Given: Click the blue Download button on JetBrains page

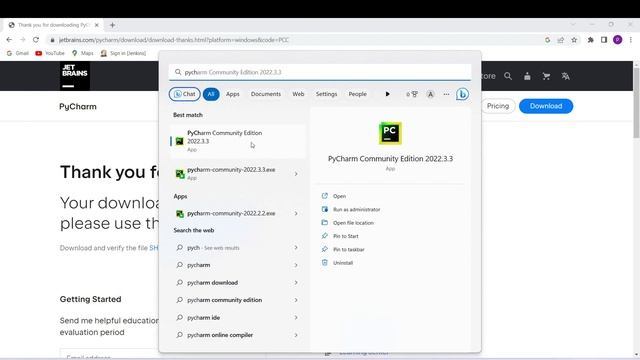Looking at the screenshot, I should click(546, 106).
